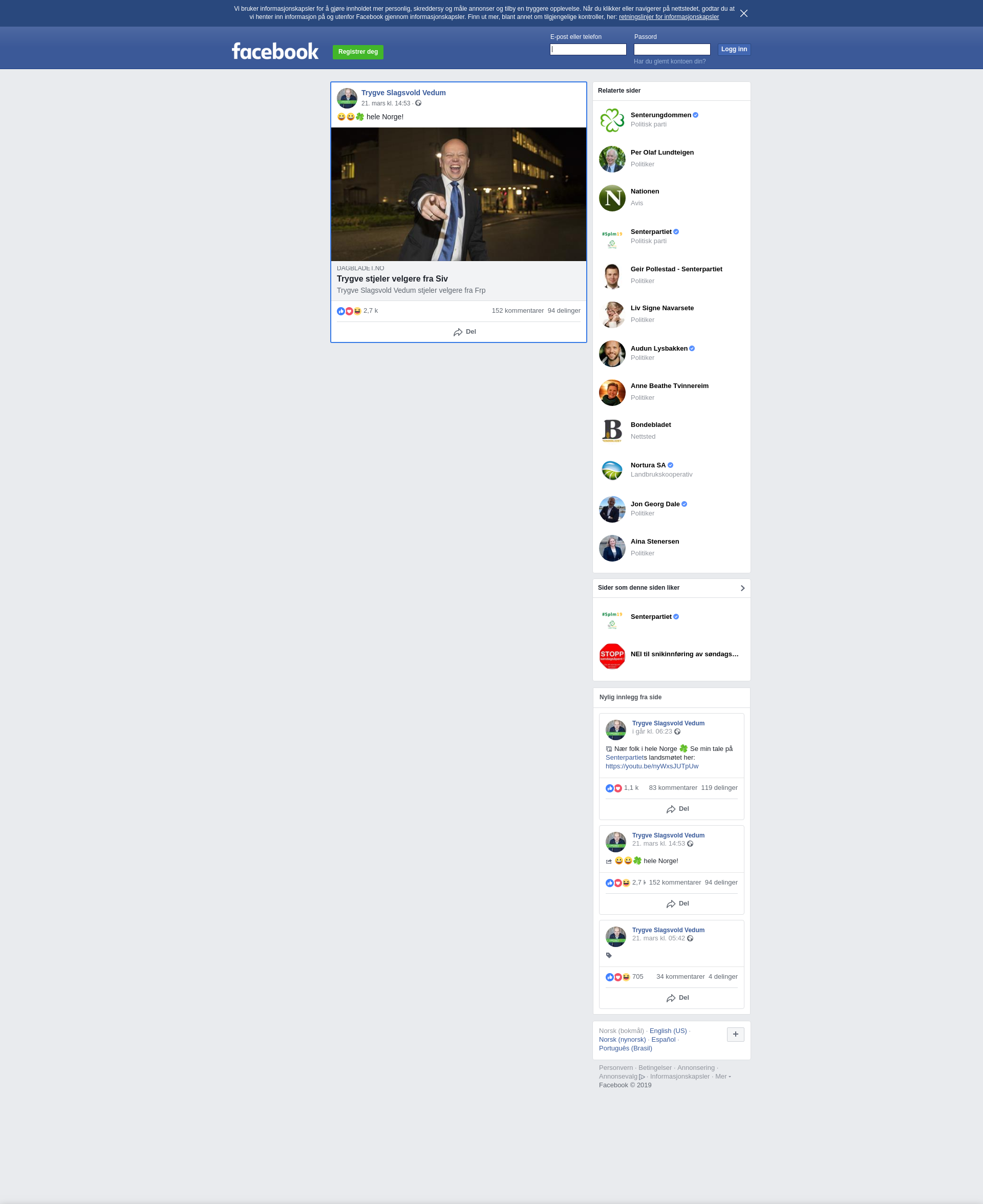Open Senterungdommen page avatar
Screen dimensions: 983x1204
612,120
